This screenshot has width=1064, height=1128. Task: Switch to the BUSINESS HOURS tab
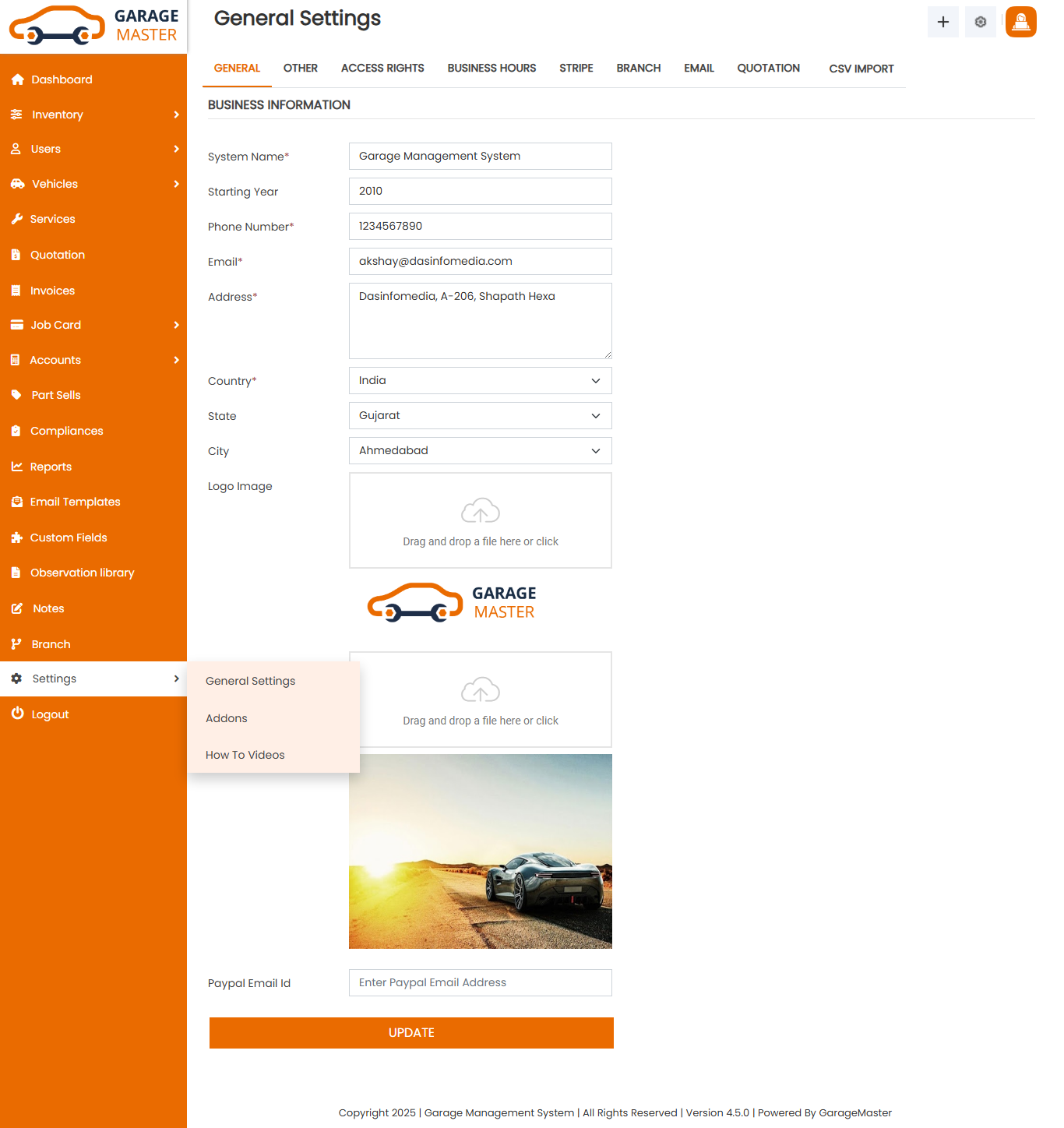tap(491, 68)
